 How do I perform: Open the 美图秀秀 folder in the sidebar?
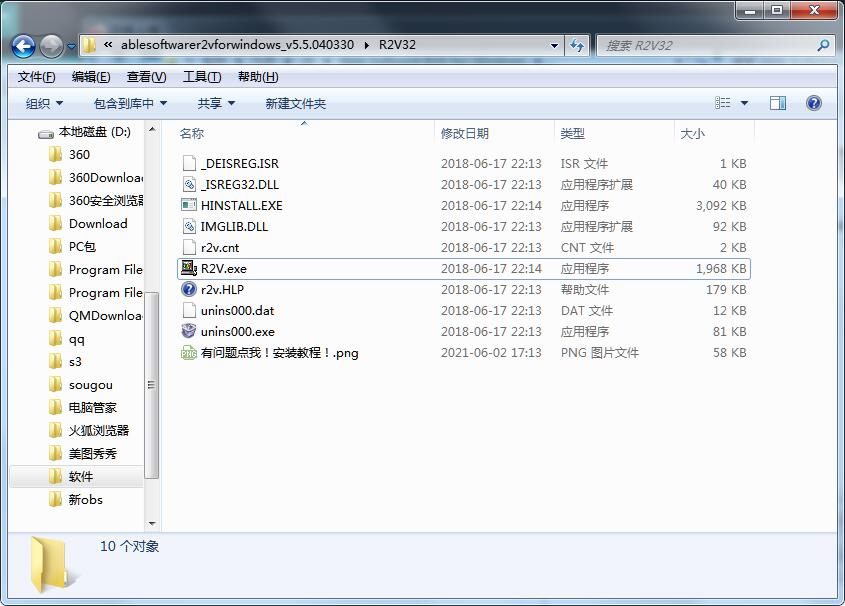coord(83,454)
